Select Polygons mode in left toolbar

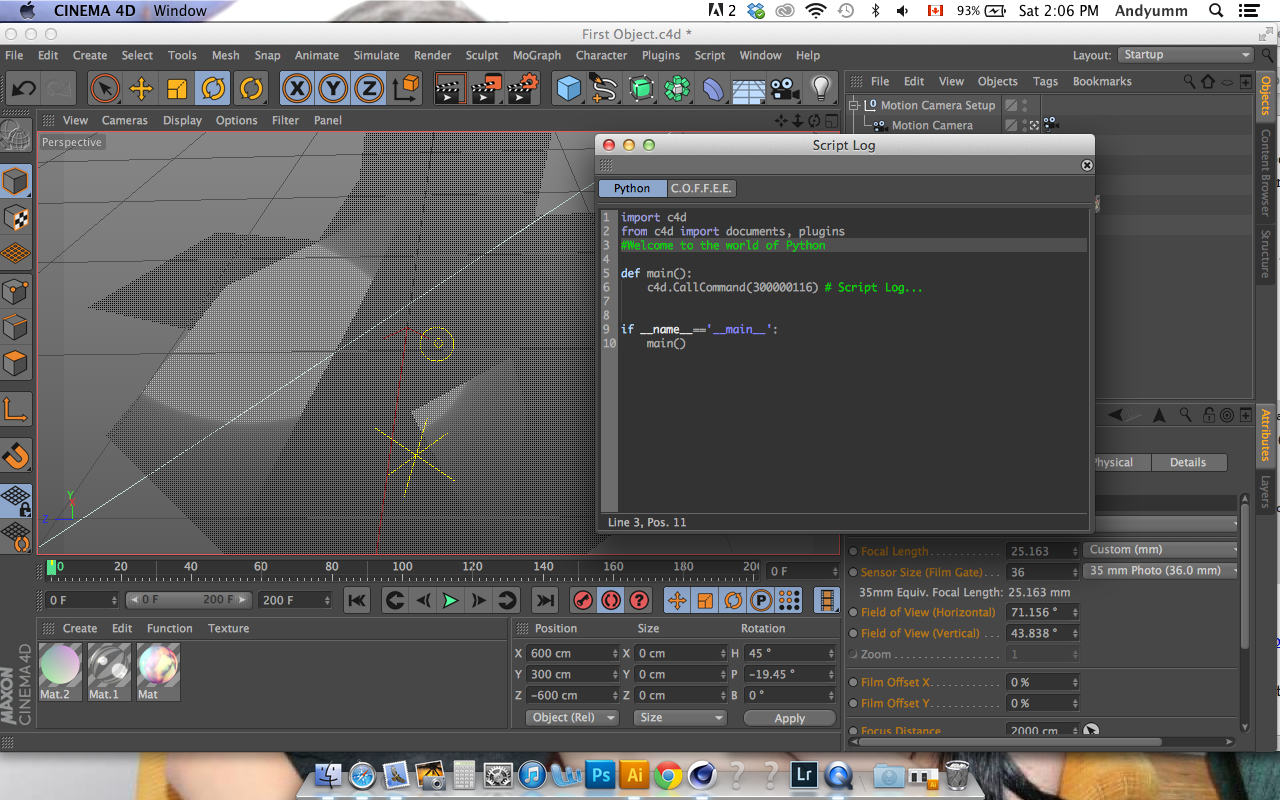point(16,362)
